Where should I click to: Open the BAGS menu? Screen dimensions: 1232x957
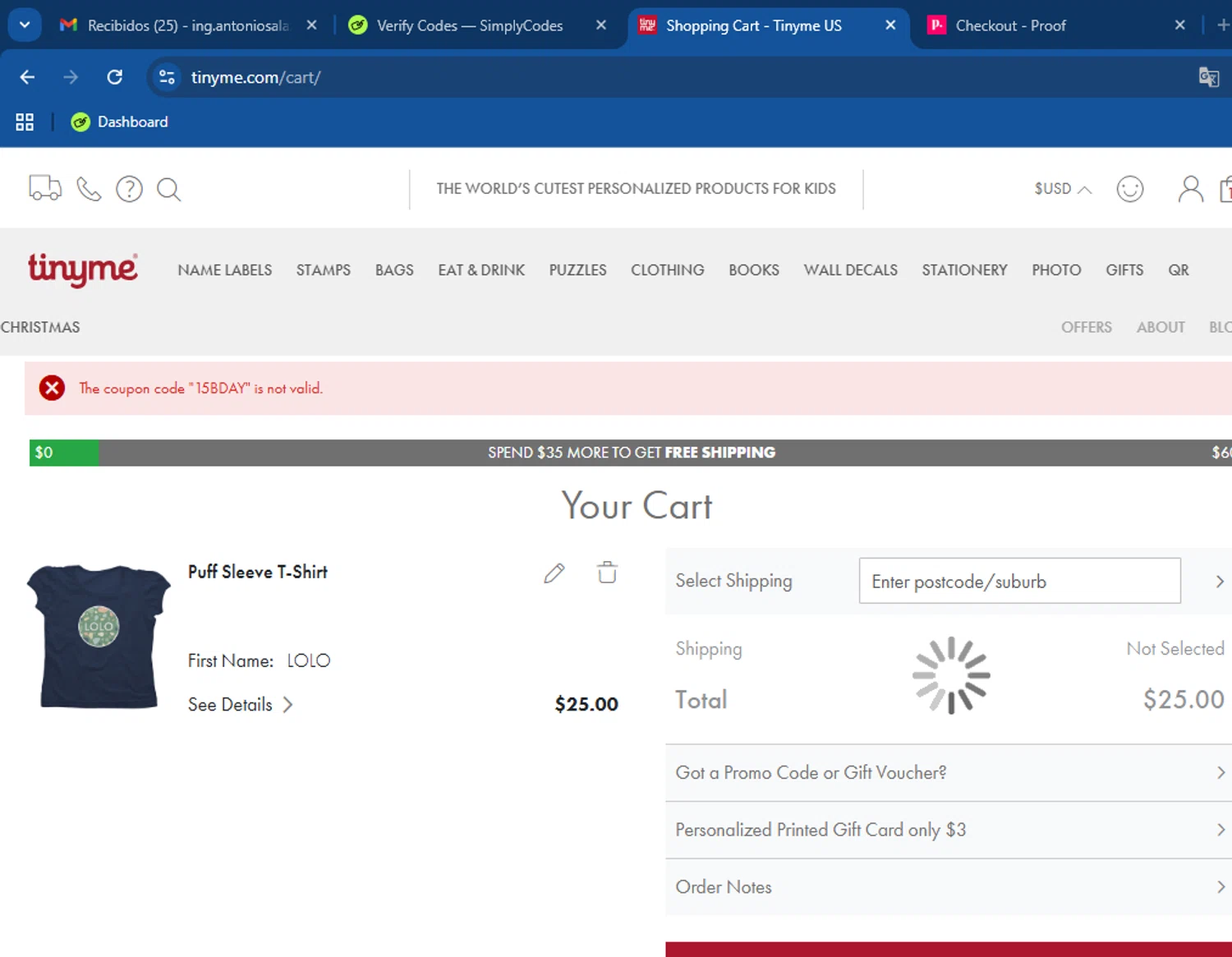pyautogui.click(x=394, y=270)
